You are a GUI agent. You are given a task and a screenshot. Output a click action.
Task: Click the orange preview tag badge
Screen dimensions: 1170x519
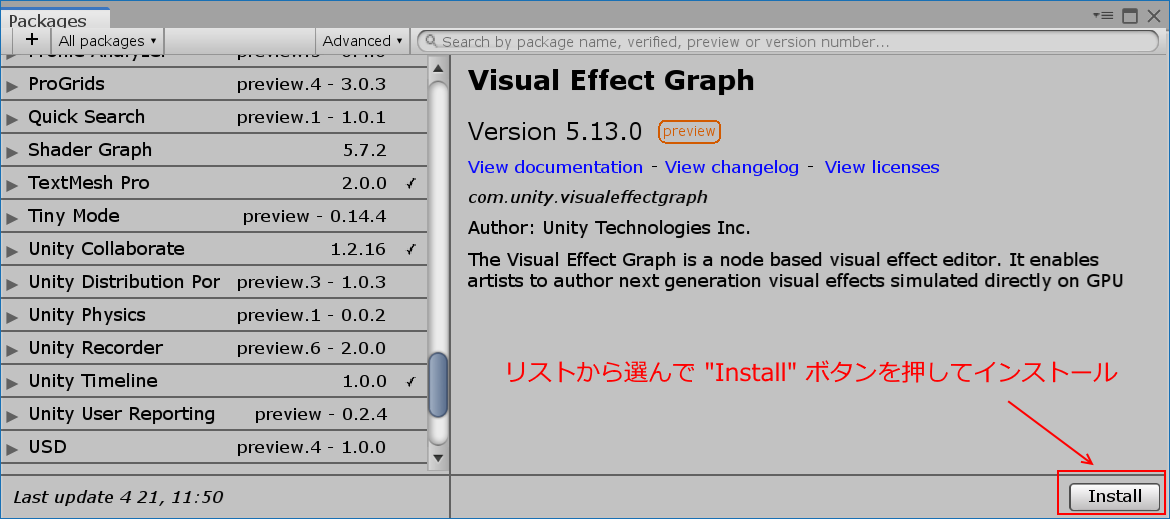point(689,131)
